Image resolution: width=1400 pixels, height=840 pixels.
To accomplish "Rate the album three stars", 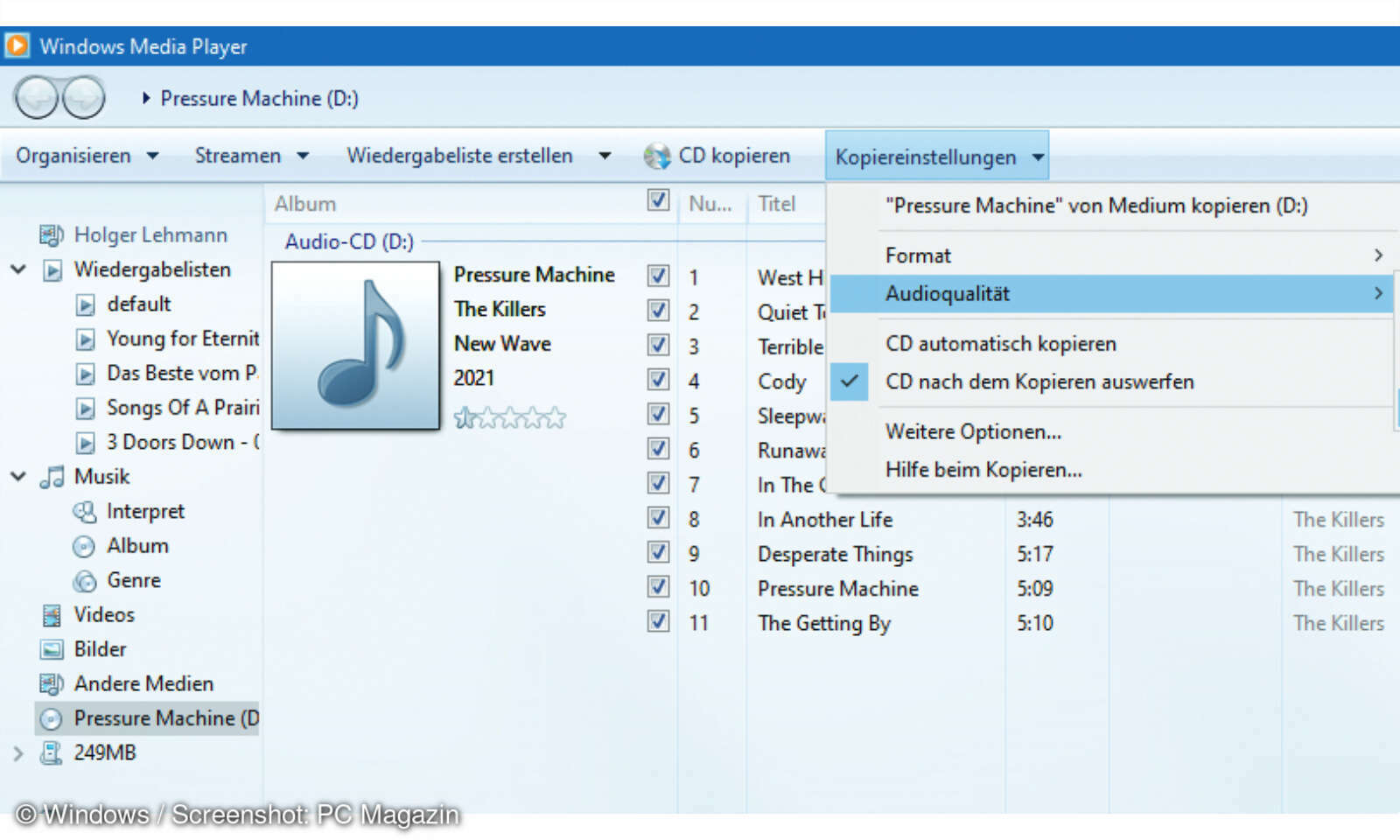I will [510, 417].
